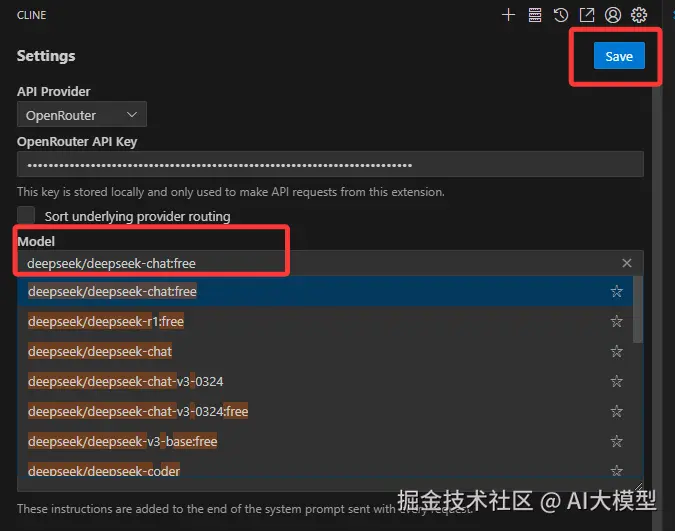Select deepseek/deepseek-chat:free from the model list
Screen dimensions: 675x531
325,292
